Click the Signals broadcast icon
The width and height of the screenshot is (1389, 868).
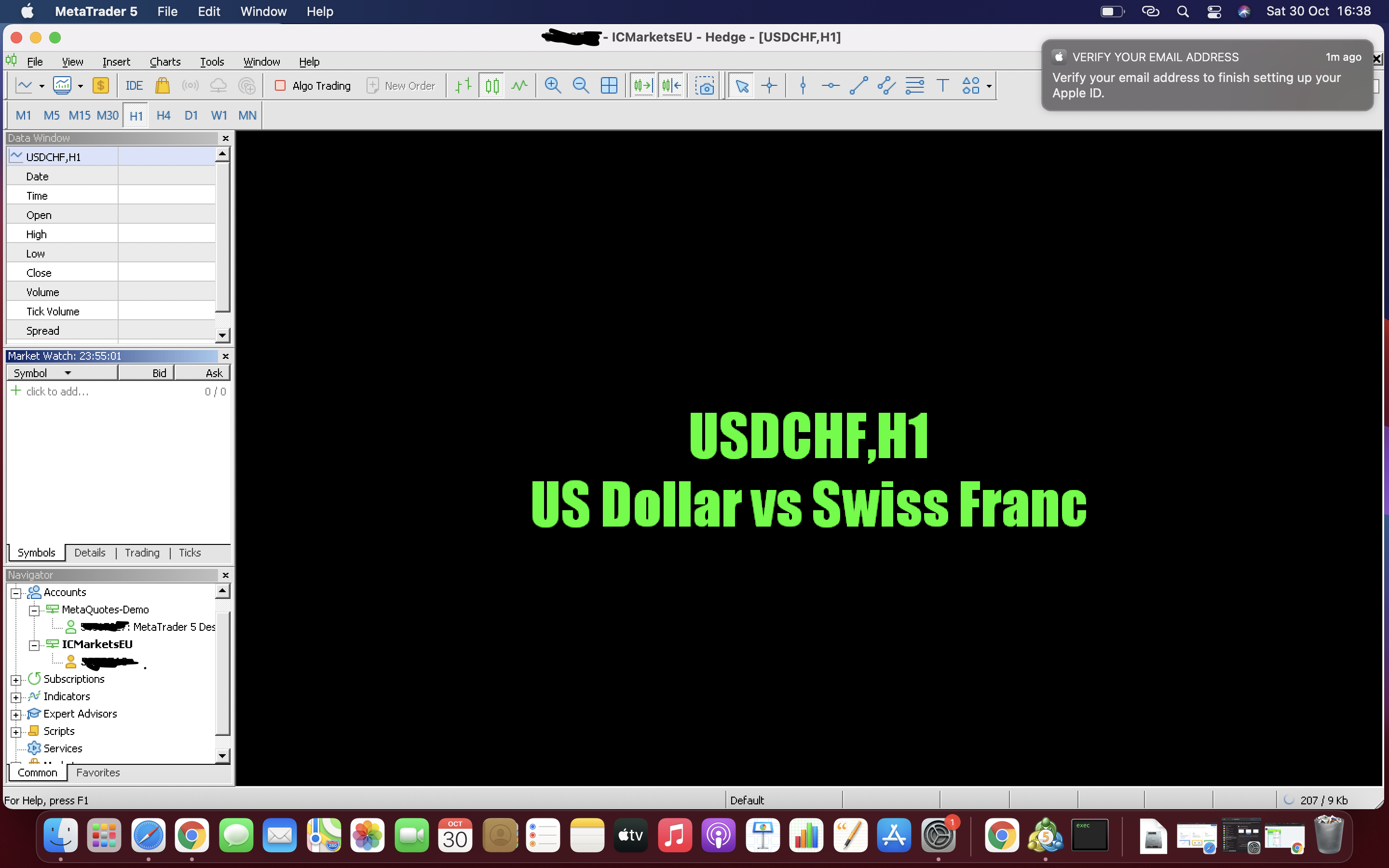click(x=190, y=85)
